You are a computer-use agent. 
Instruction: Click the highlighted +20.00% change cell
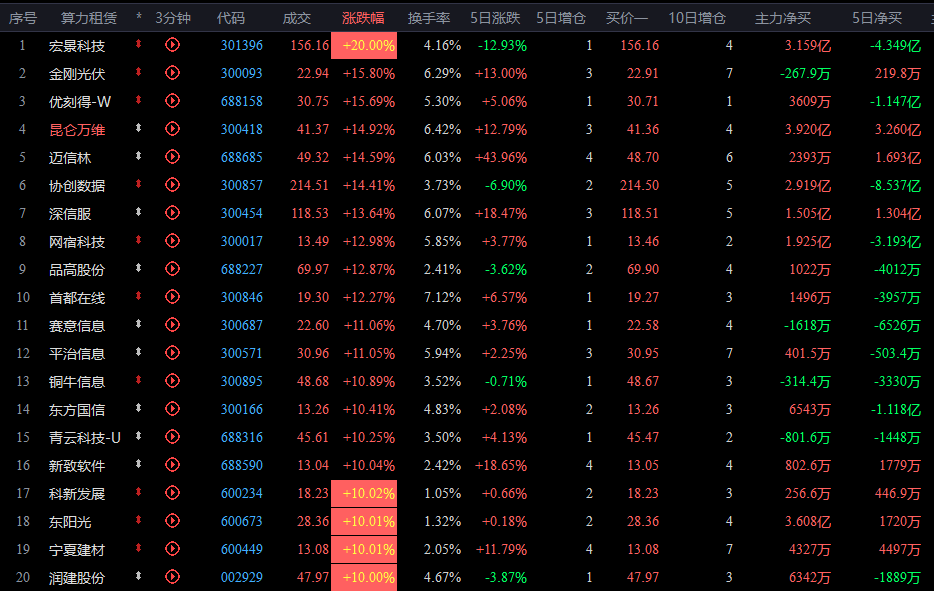(x=364, y=45)
